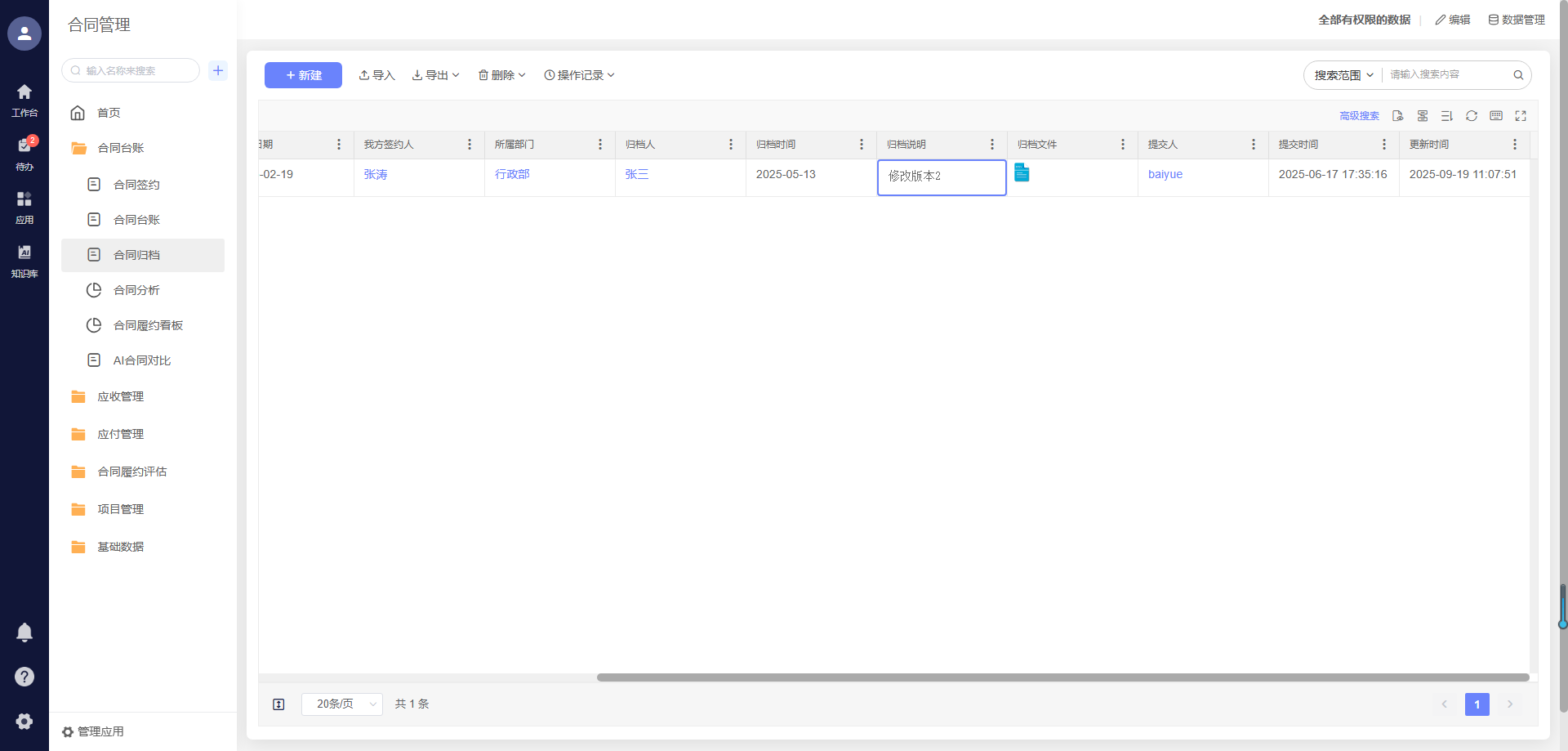The image size is (1568, 751).
Task: Expand the 导出 dropdown
Action: [436, 75]
